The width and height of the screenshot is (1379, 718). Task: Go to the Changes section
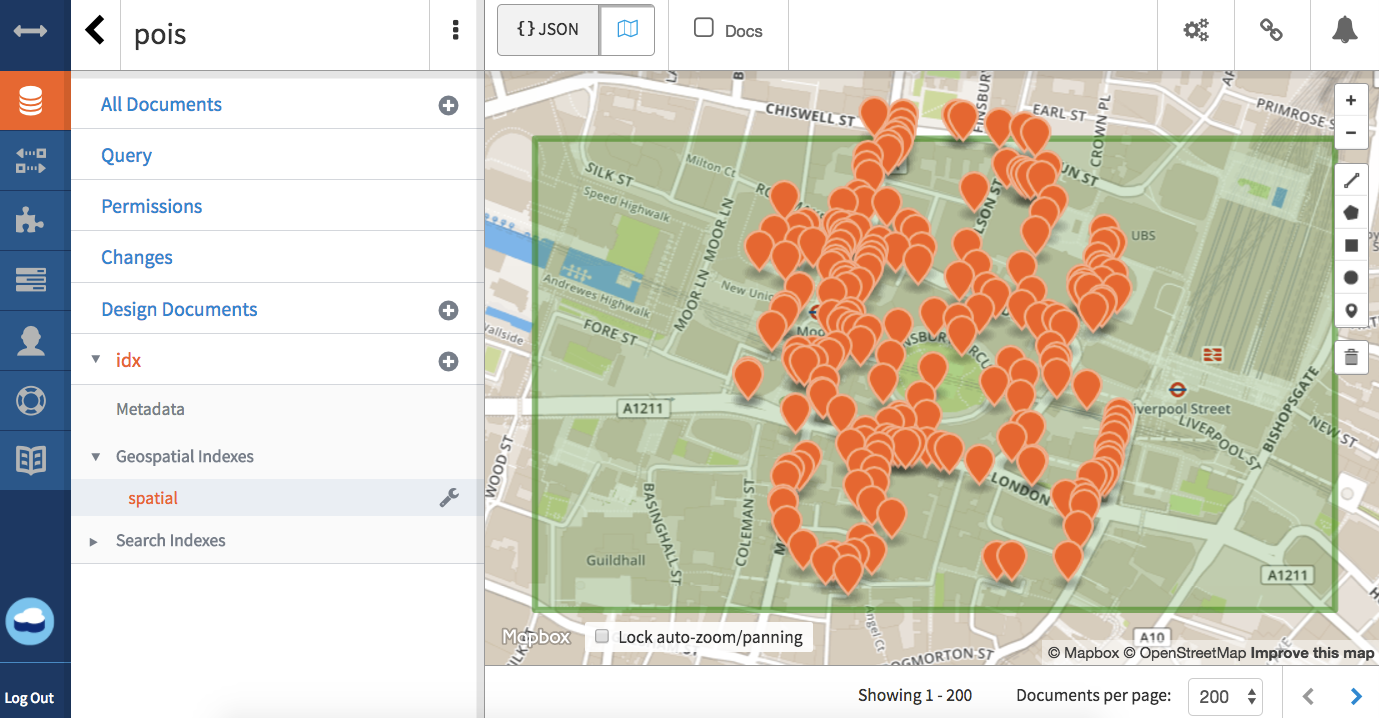pyautogui.click(x=137, y=257)
